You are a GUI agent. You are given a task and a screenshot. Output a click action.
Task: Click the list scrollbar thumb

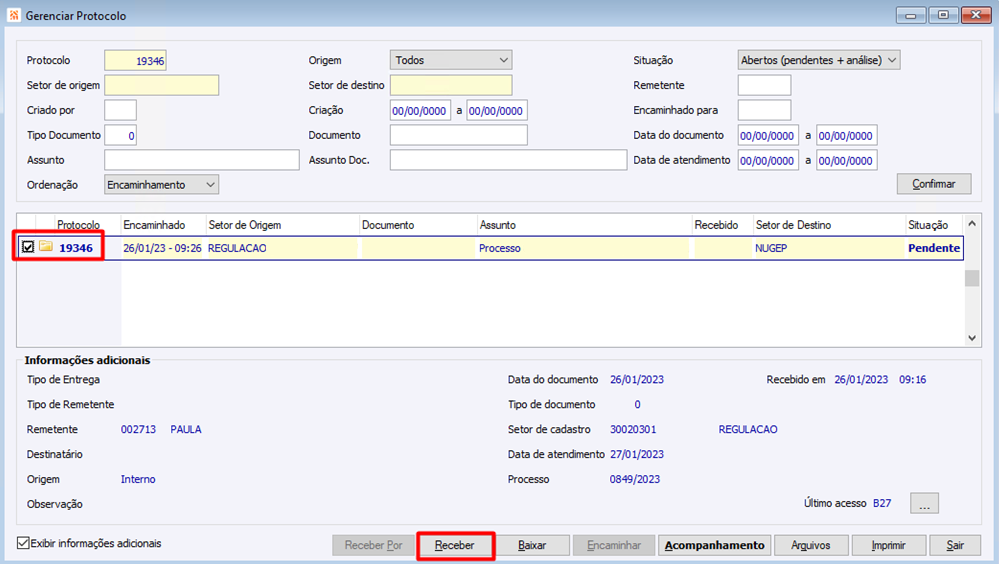coord(972,278)
